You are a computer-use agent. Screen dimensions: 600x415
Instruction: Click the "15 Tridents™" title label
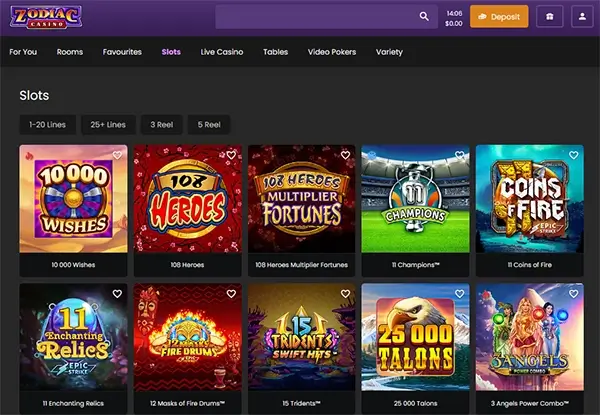pyautogui.click(x=302, y=403)
